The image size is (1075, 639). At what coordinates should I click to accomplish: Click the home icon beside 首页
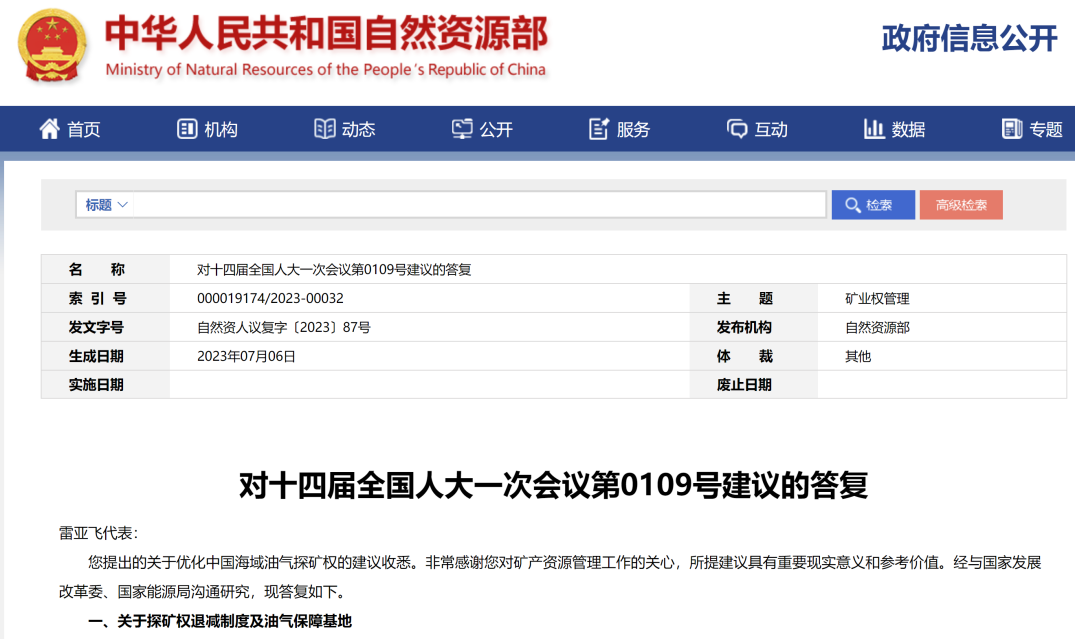point(49,129)
